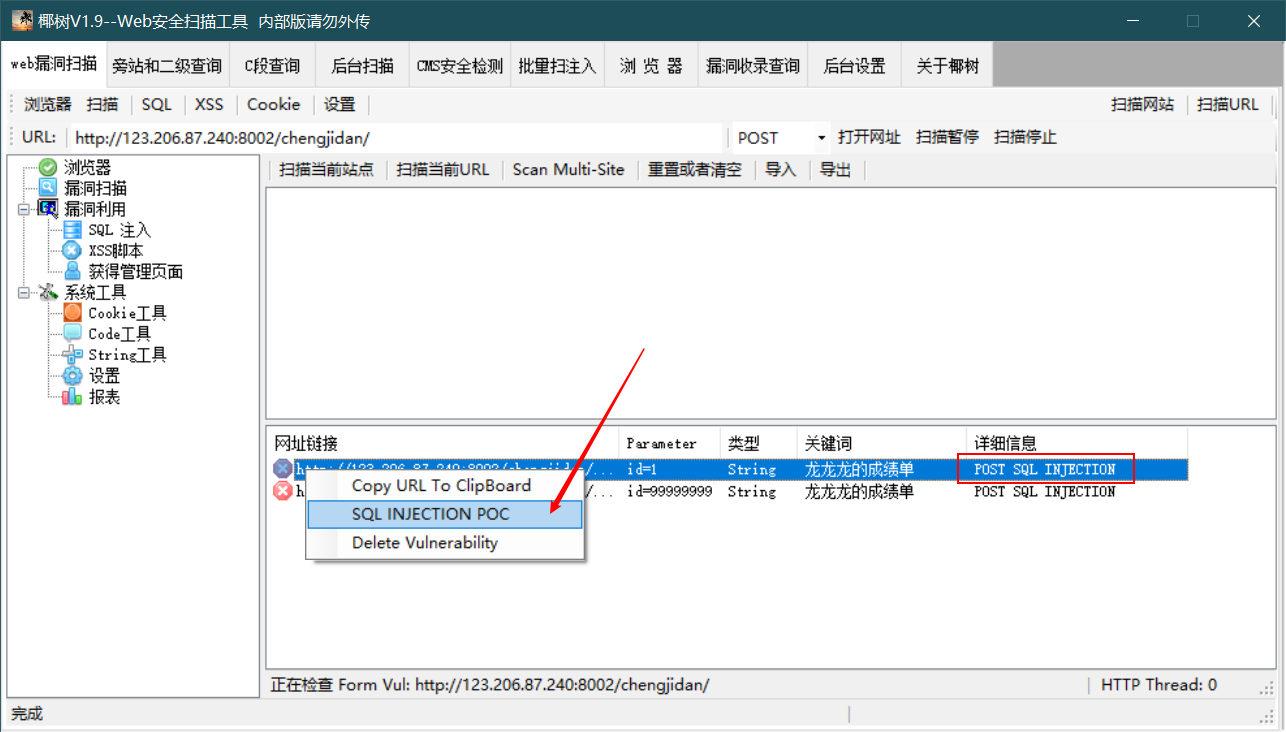Open the CMS安全检测 tab
The image size is (1286, 732).
click(460, 66)
